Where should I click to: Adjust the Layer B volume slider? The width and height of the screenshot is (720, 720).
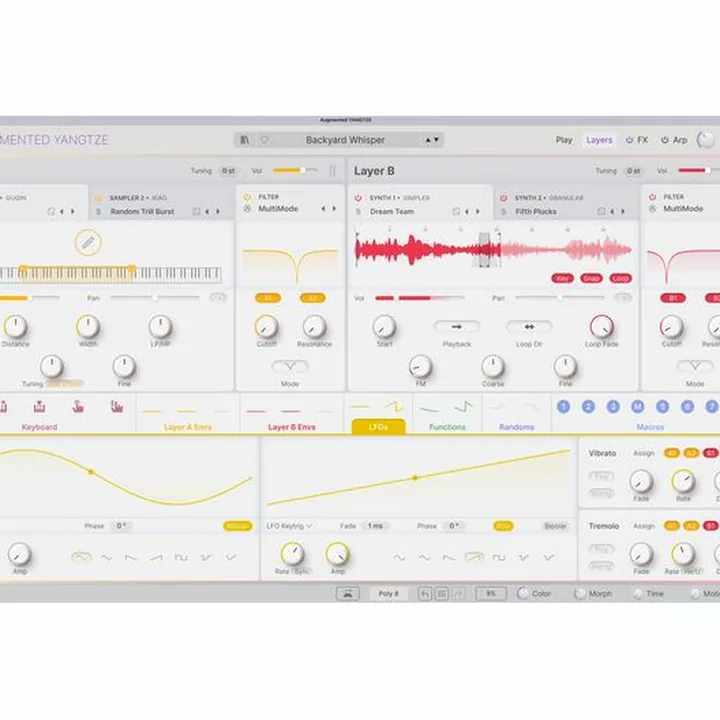[698, 170]
